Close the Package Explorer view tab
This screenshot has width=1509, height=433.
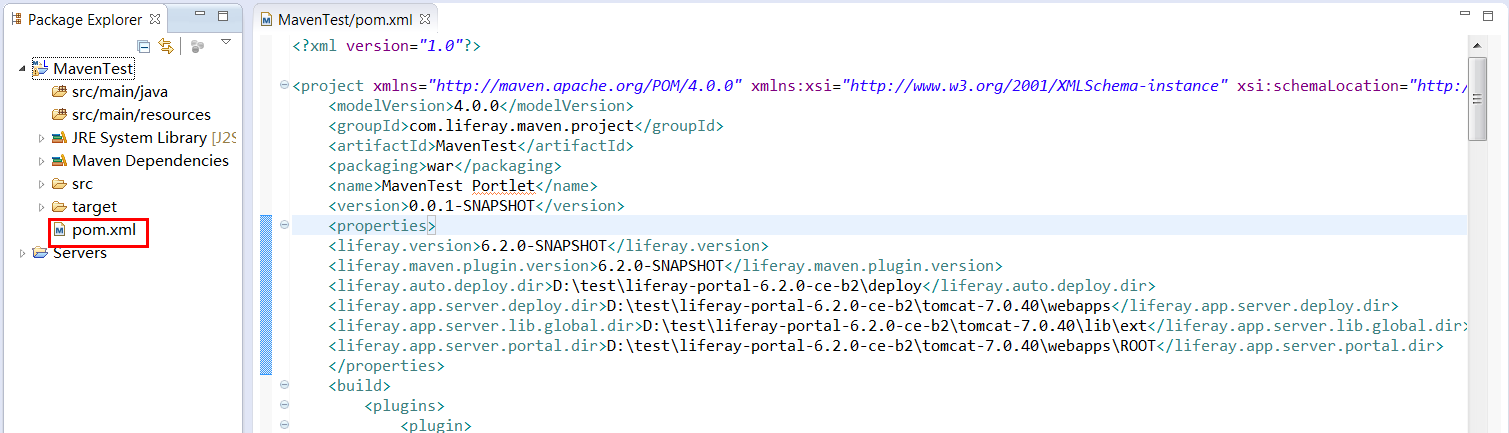(155, 19)
